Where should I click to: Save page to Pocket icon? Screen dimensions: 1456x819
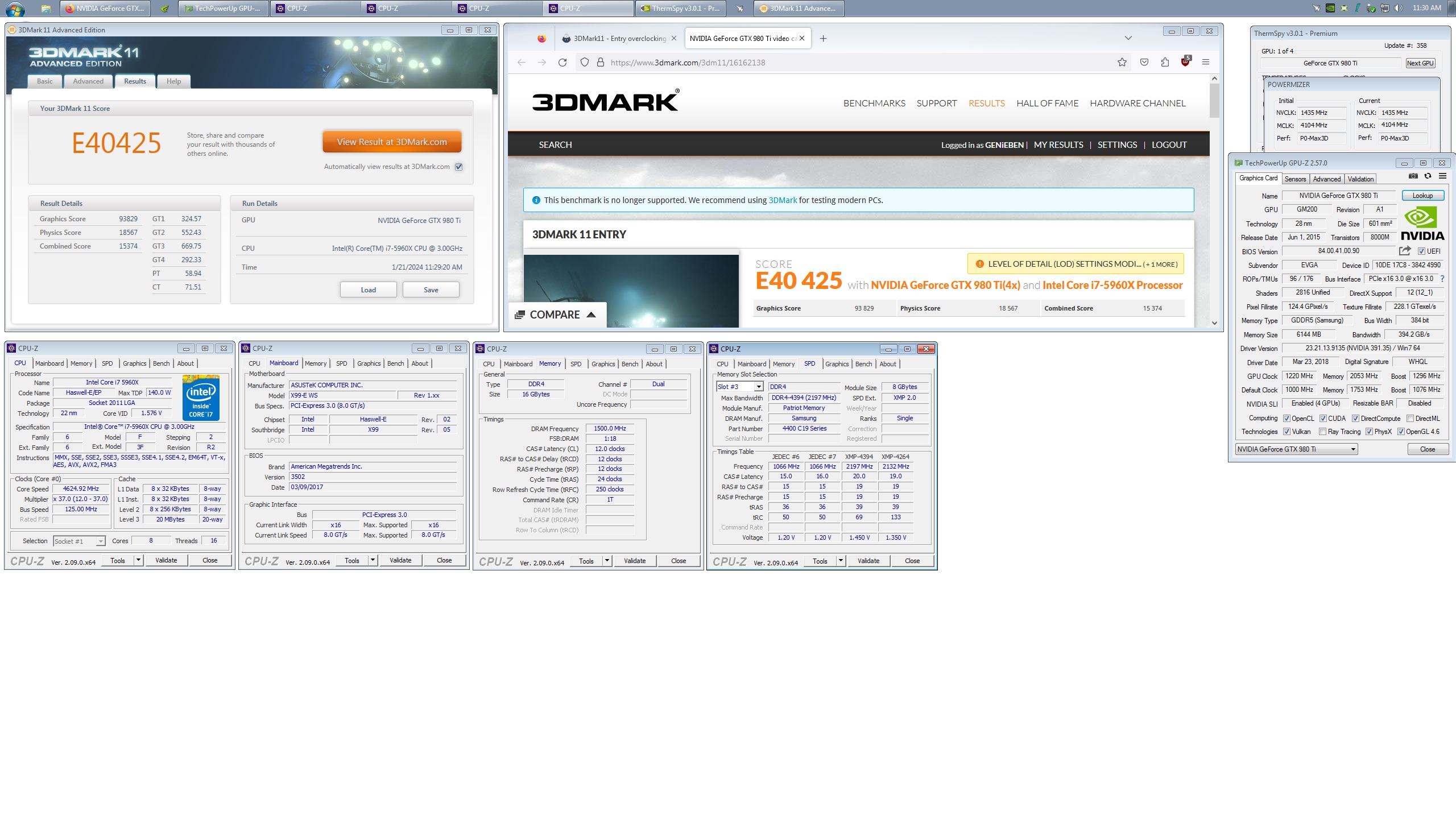1144,63
